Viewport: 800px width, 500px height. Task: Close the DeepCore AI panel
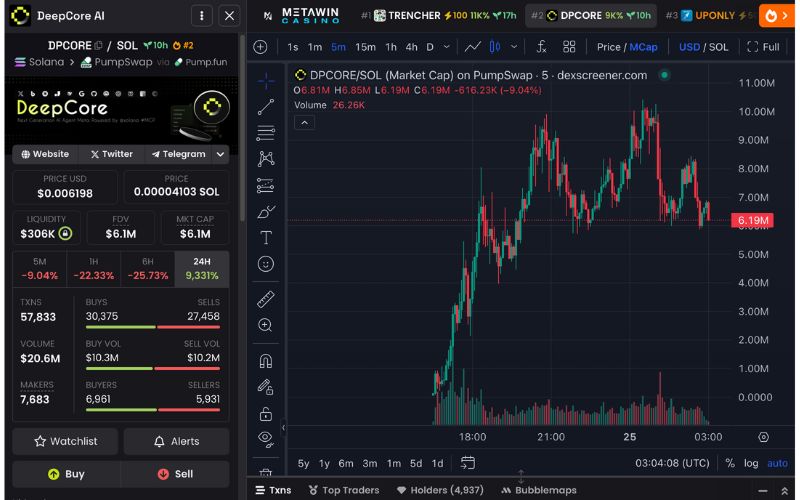point(230,16)
